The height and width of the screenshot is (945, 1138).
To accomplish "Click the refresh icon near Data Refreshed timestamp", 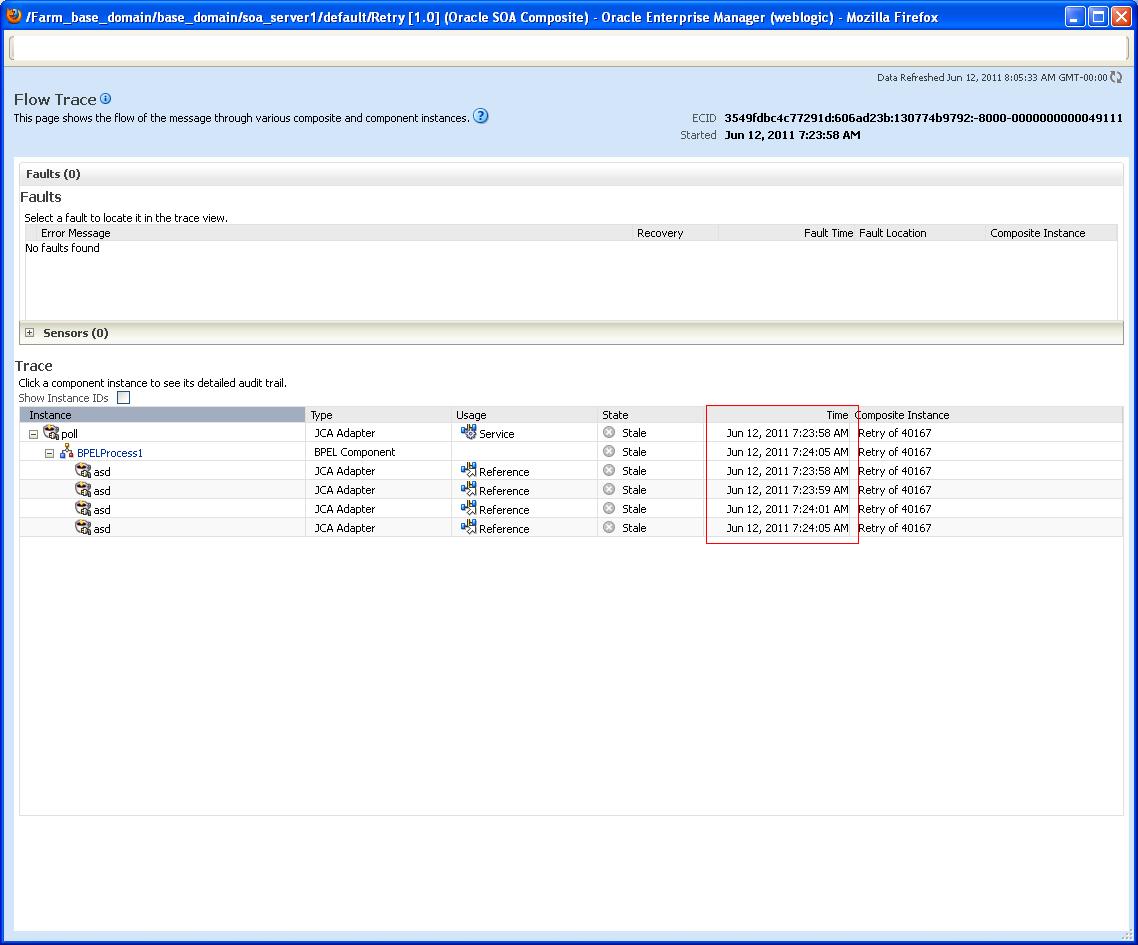I will click(1116, 77).
